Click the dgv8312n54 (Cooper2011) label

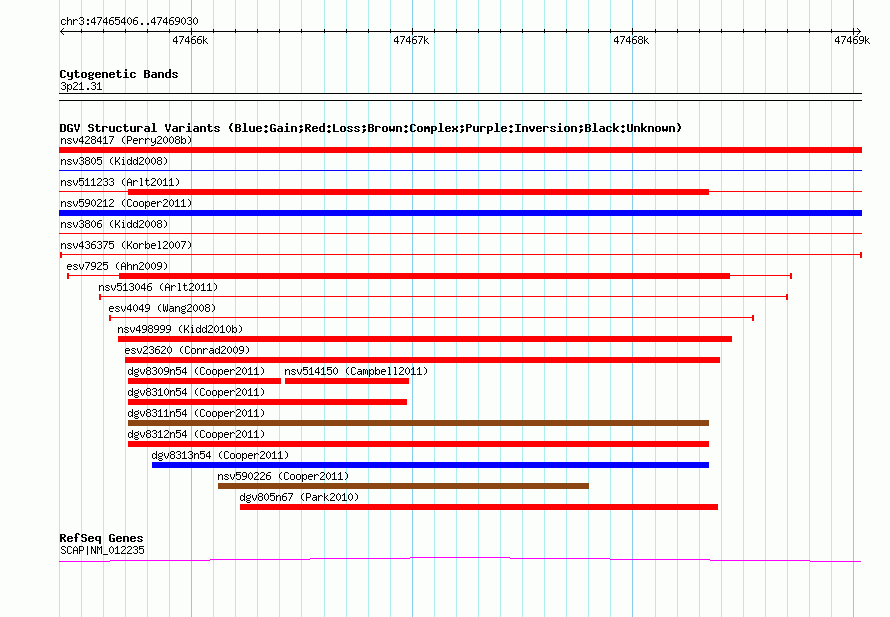click(x=196, y=434)
